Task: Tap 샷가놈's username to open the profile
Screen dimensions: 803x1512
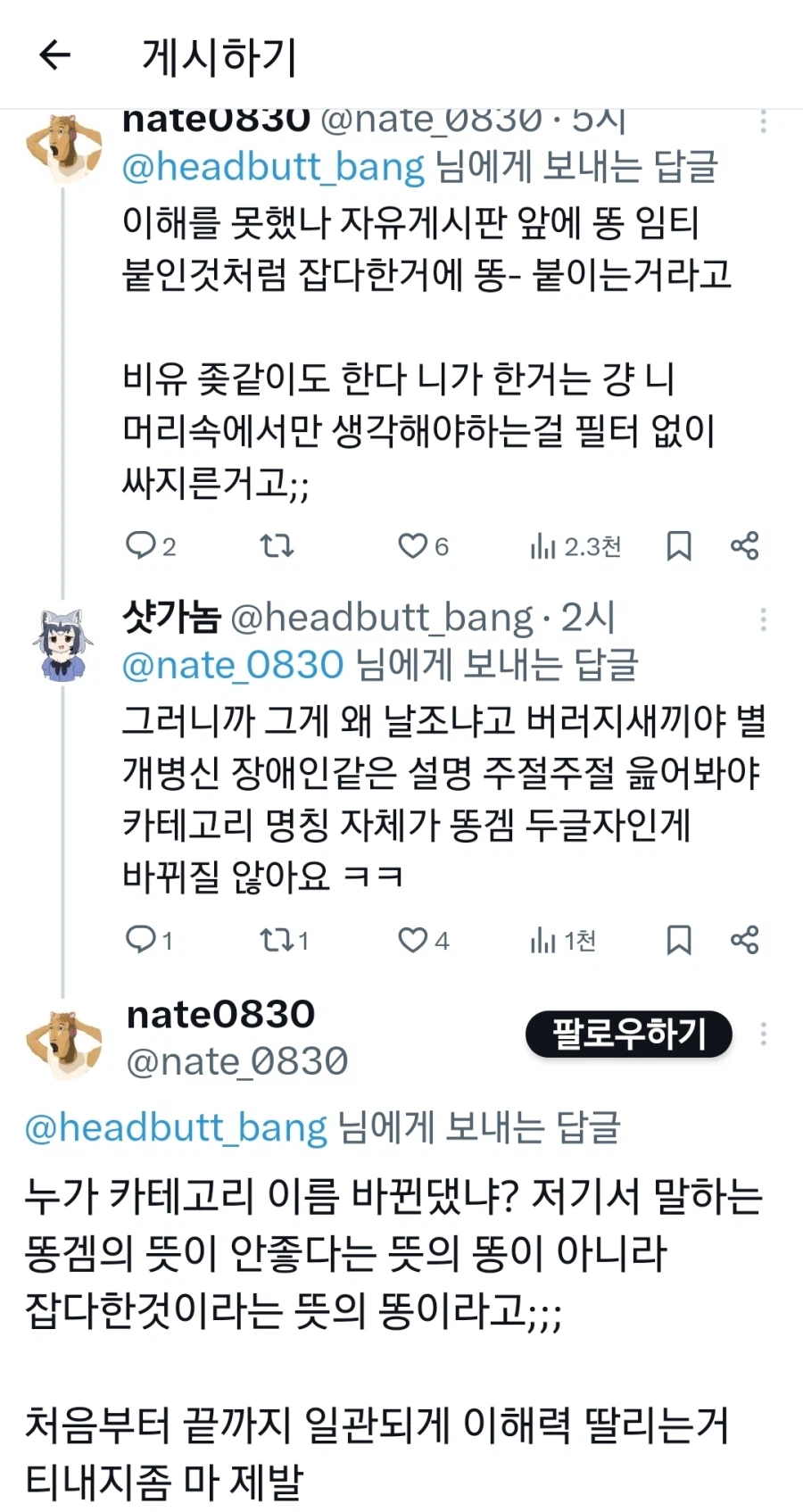Action: click(x=171, y=616)
